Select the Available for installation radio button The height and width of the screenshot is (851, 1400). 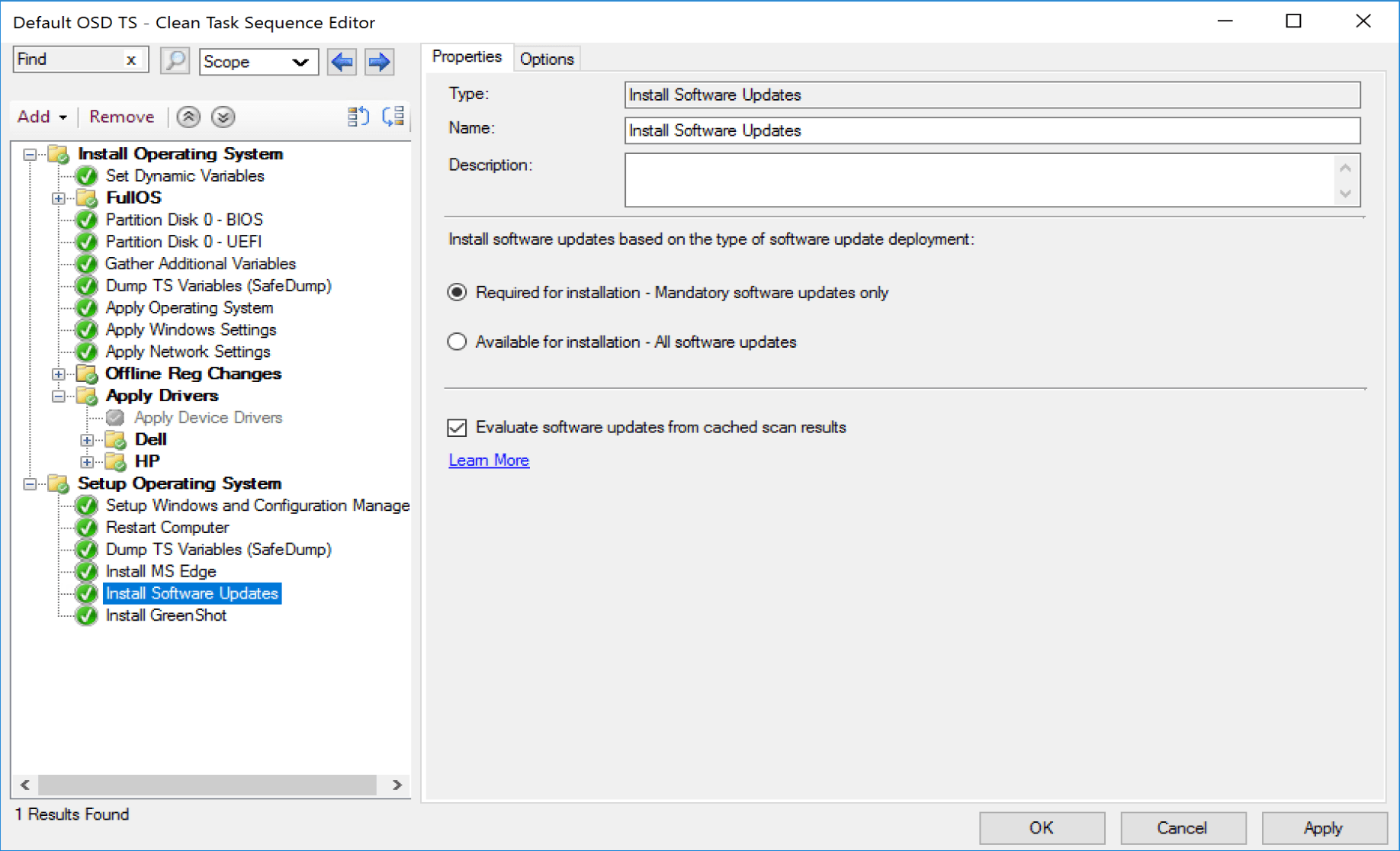(457, 342)
